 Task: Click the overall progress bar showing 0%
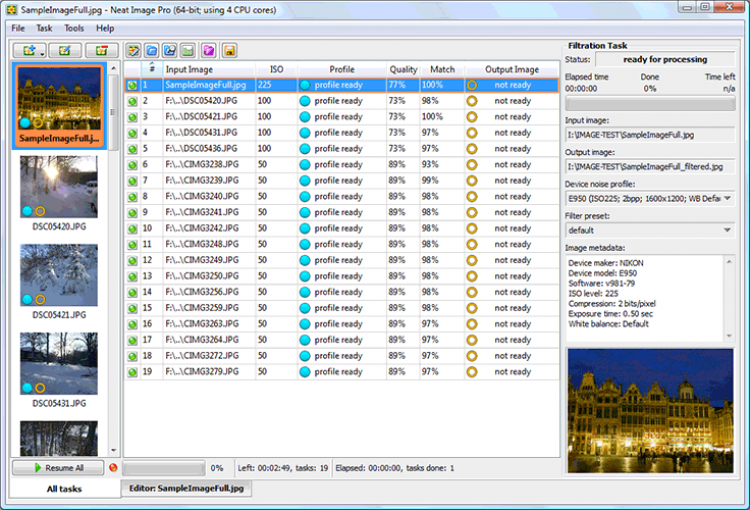tap(164, 468)
